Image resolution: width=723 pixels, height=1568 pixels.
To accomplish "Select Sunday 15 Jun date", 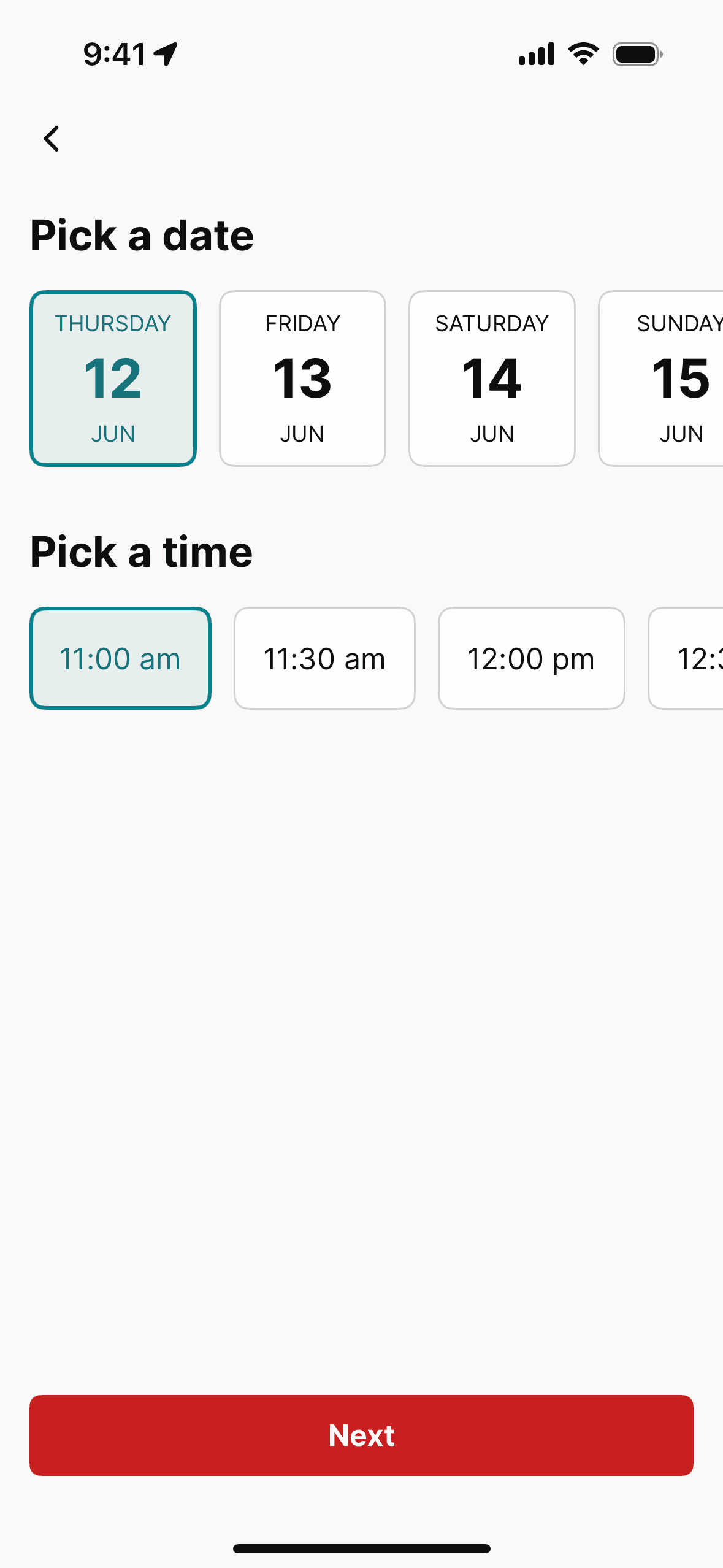I will coord(668,379).
